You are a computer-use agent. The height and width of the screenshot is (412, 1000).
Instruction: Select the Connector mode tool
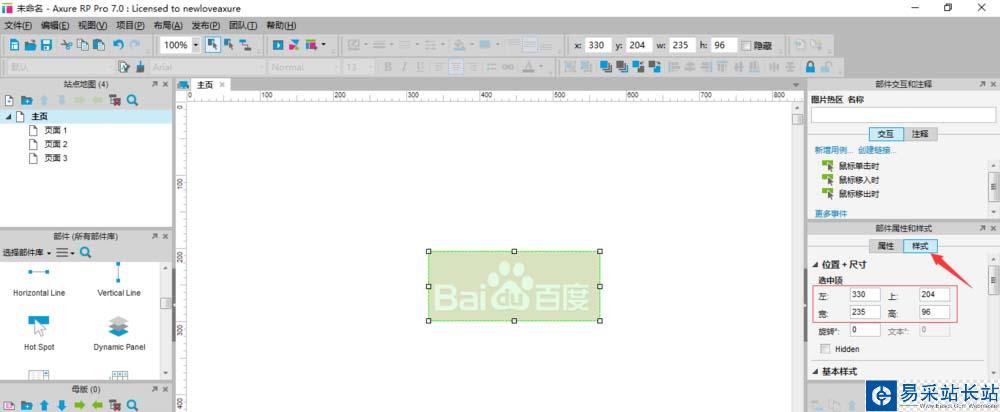pyautogui.click(x=245, y=45)
